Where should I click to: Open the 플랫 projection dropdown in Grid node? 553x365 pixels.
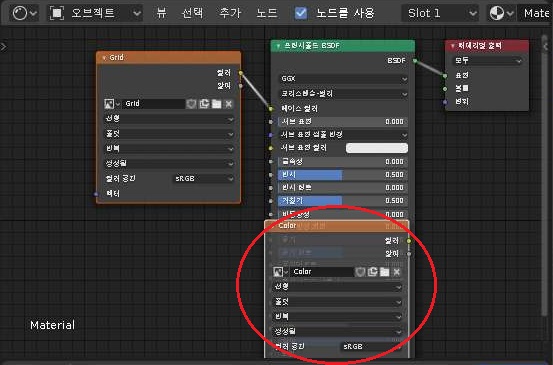169,134
